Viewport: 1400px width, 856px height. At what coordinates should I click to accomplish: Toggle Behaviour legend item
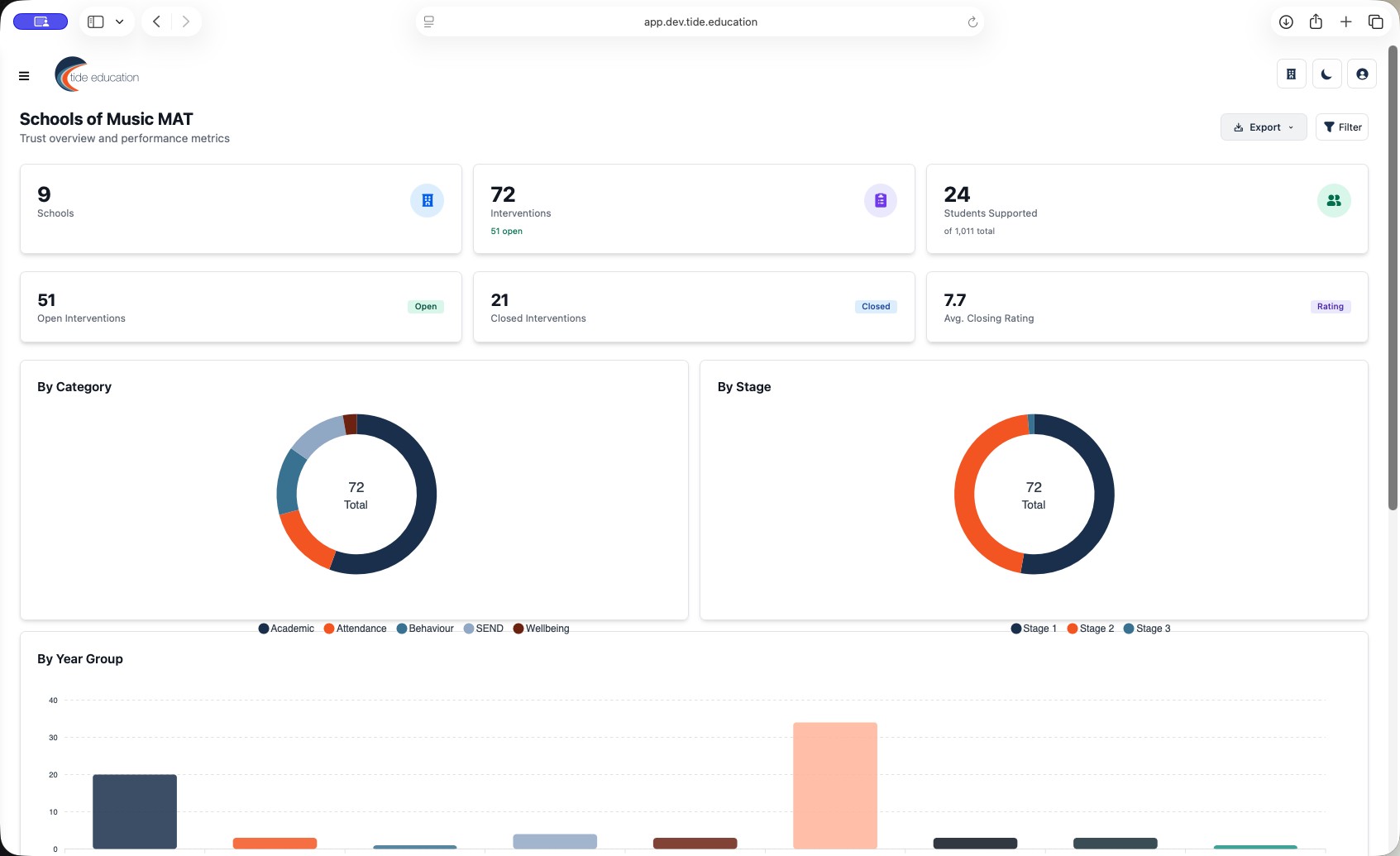tap(425, 629)
